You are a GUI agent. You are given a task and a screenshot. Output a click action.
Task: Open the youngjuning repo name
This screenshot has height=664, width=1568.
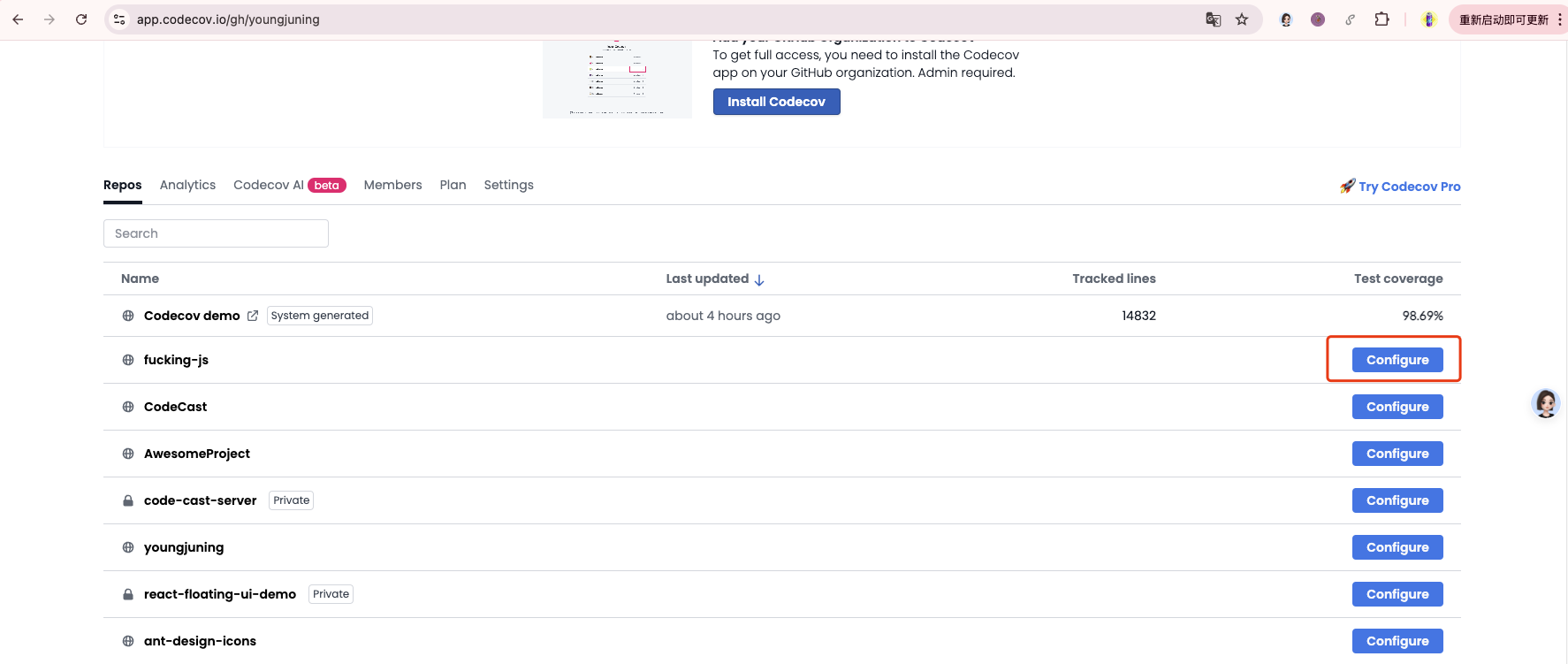[184, 547]
